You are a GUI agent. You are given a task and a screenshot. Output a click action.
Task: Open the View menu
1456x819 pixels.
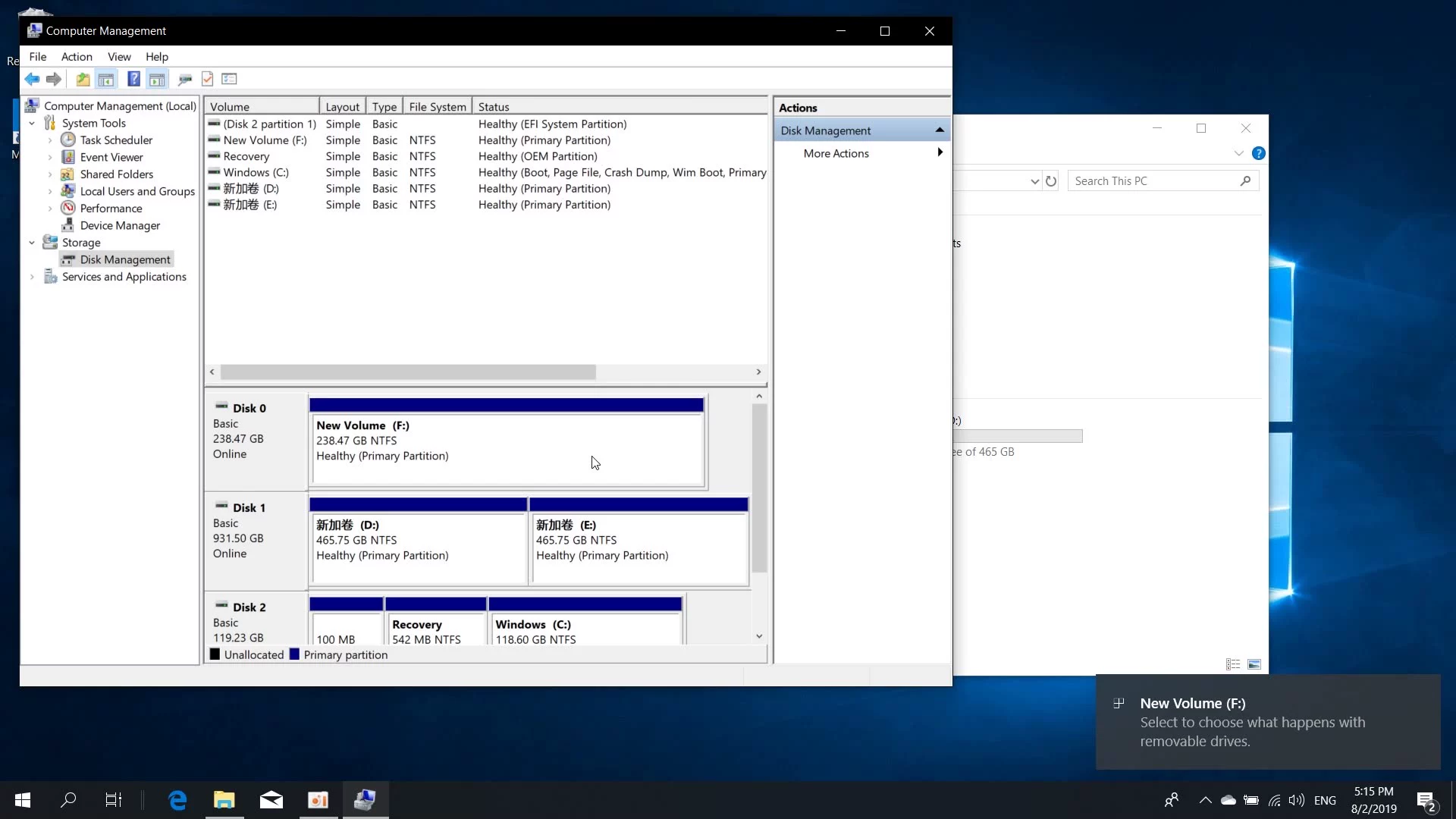pos(119,57)
